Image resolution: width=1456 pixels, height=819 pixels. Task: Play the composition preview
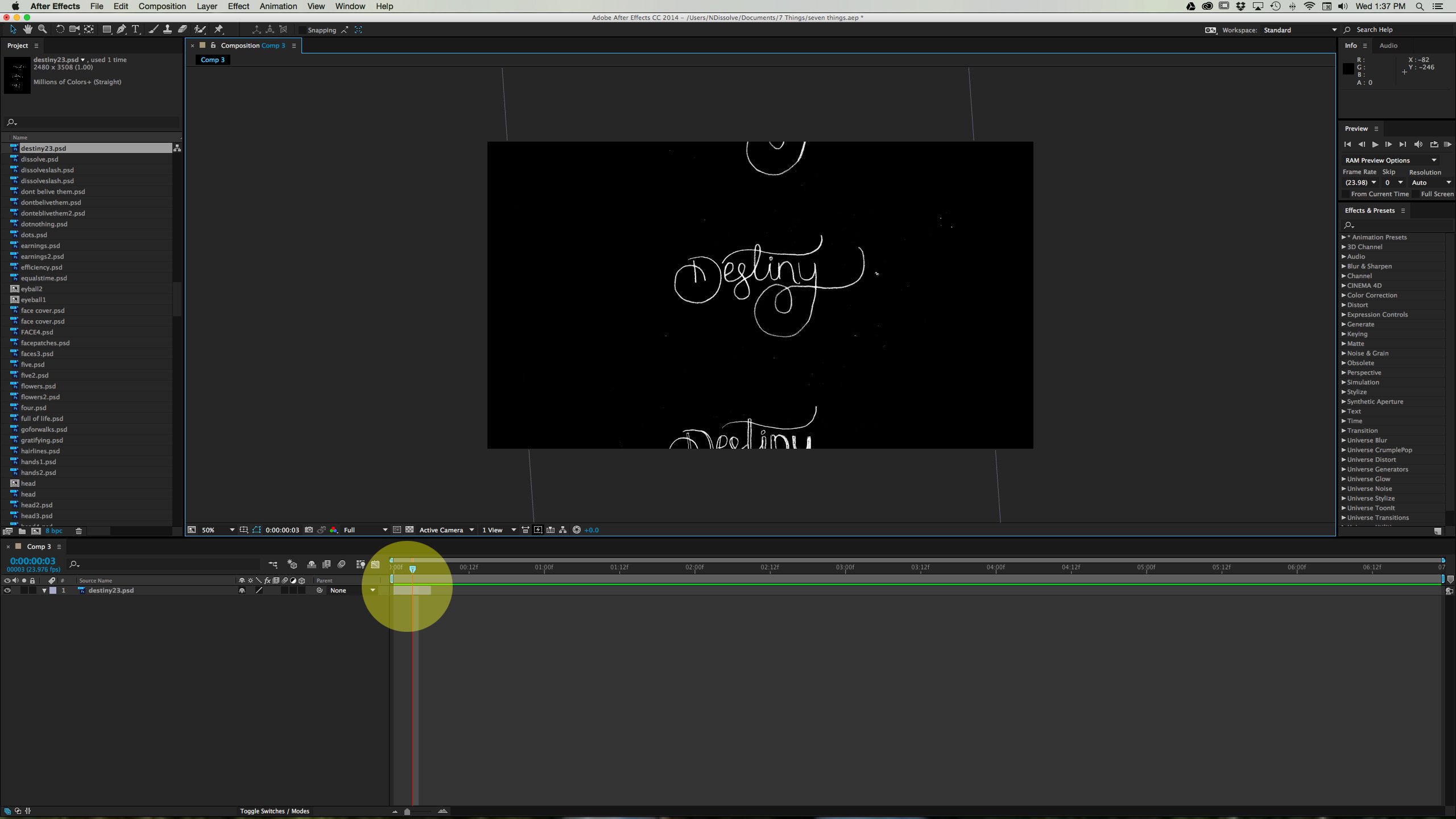[x=1375, y=144]
